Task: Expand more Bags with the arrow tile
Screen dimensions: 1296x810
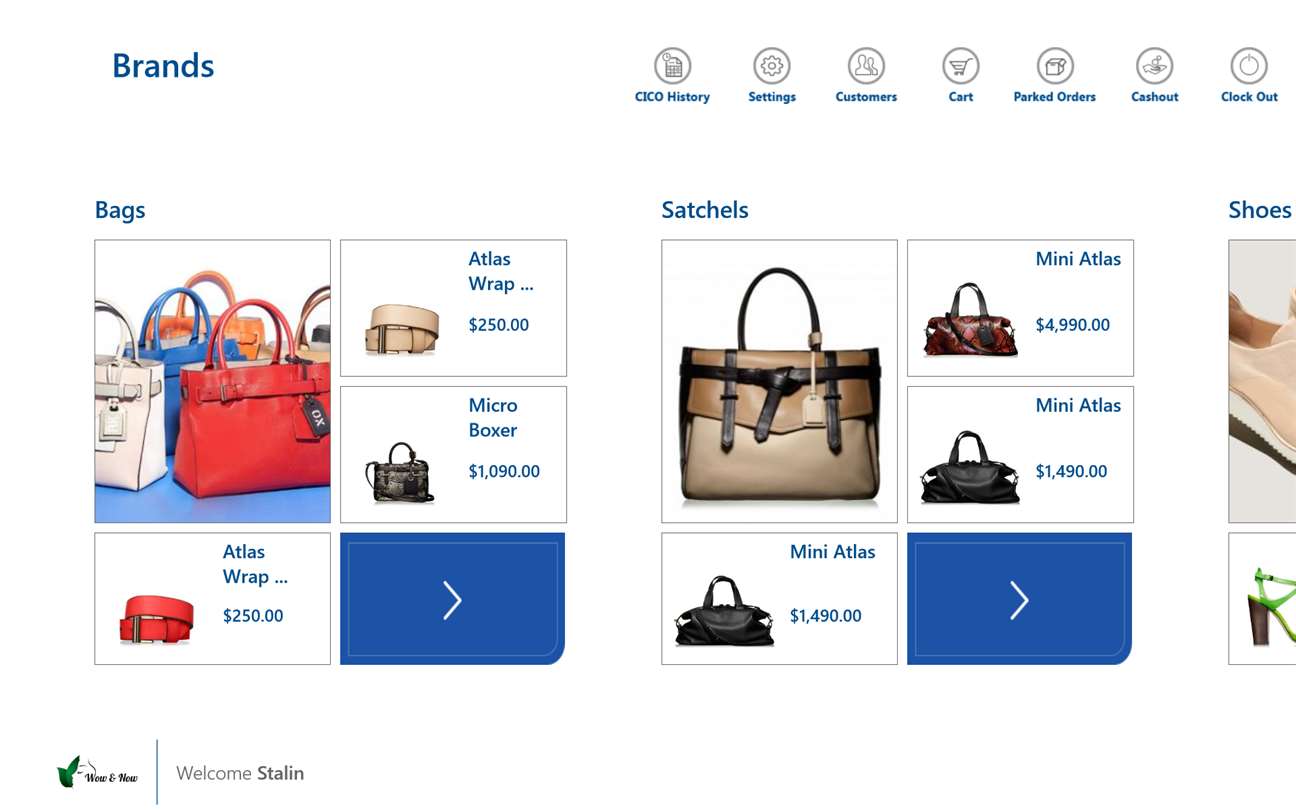Action: click(453, 599)
